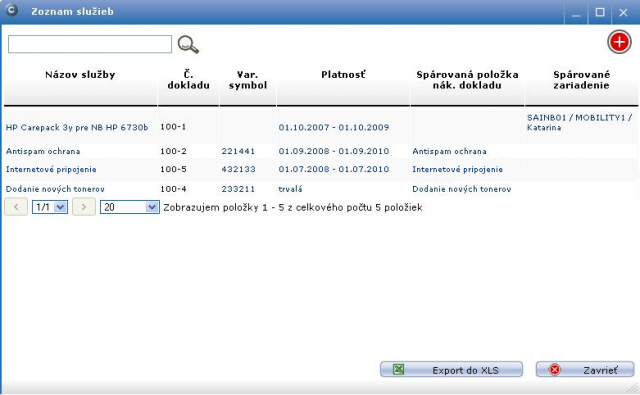Click the application logo in title bar
Image resolution: width=640 pixels, height=395 pixels.
(11, 10)
